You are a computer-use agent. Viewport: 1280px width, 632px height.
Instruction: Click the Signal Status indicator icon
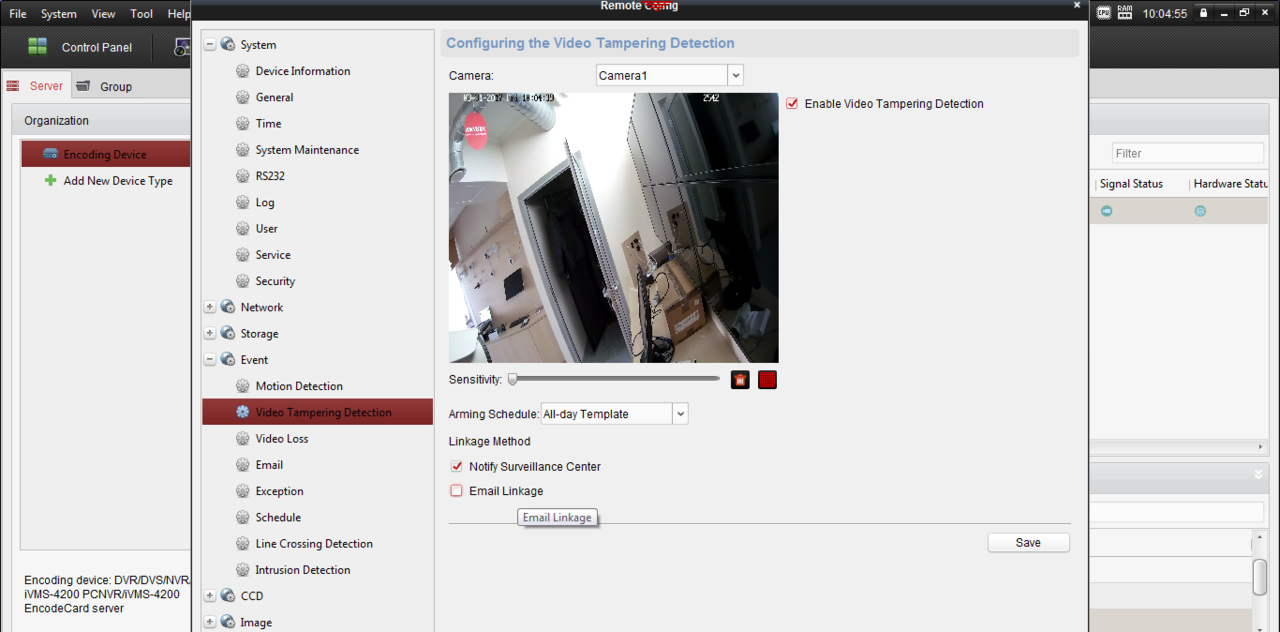1106,211
